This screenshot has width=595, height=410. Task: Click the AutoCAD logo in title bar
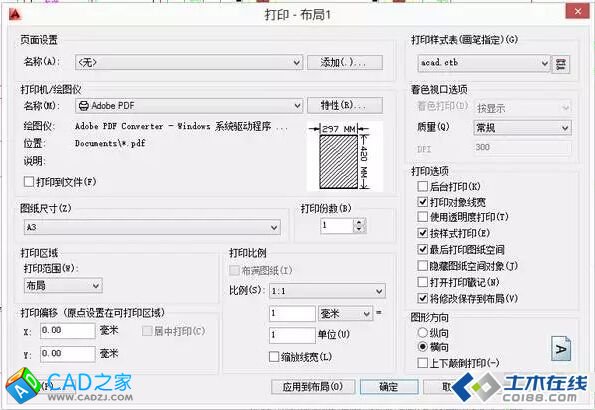16,14
